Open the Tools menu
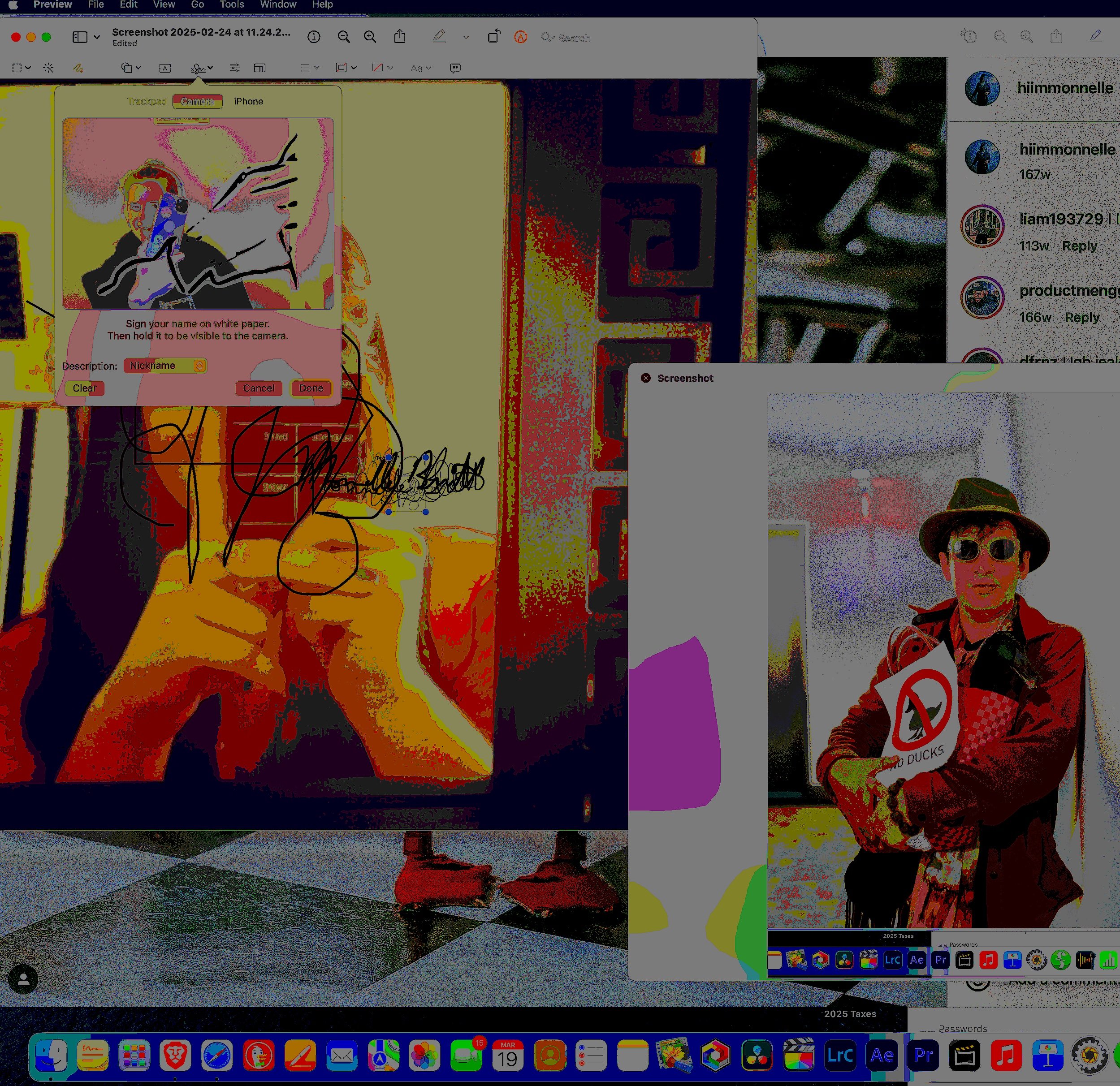Screen dimensions: 1120x1086 [x=231, y=4]
